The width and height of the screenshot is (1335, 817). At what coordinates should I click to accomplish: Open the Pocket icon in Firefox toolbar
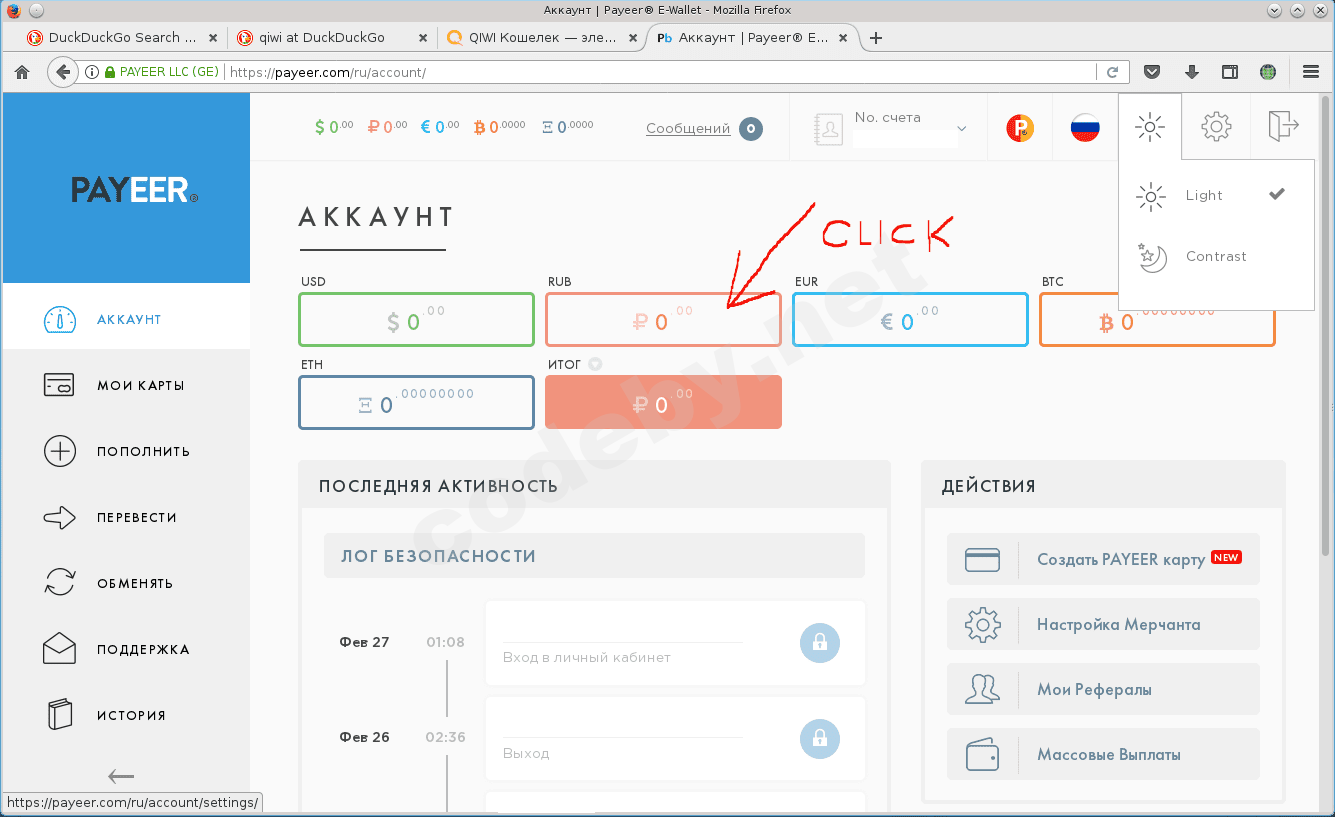point(1152,72)
